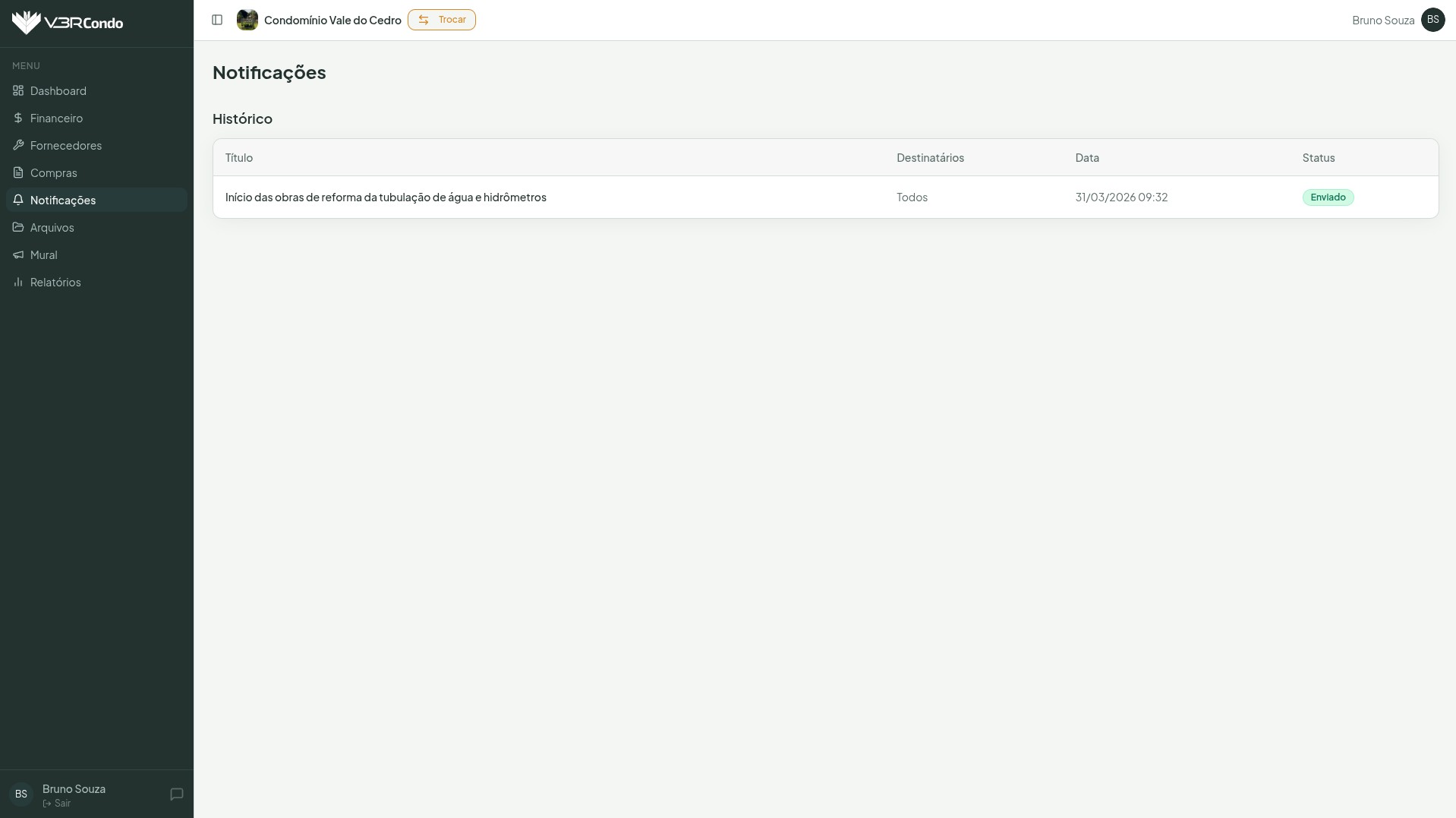Image resolution: width=1456 pixels, height=818 pixels.
Task: Open the water pipe renovation notification row
Action: click(x=386, y=197)
